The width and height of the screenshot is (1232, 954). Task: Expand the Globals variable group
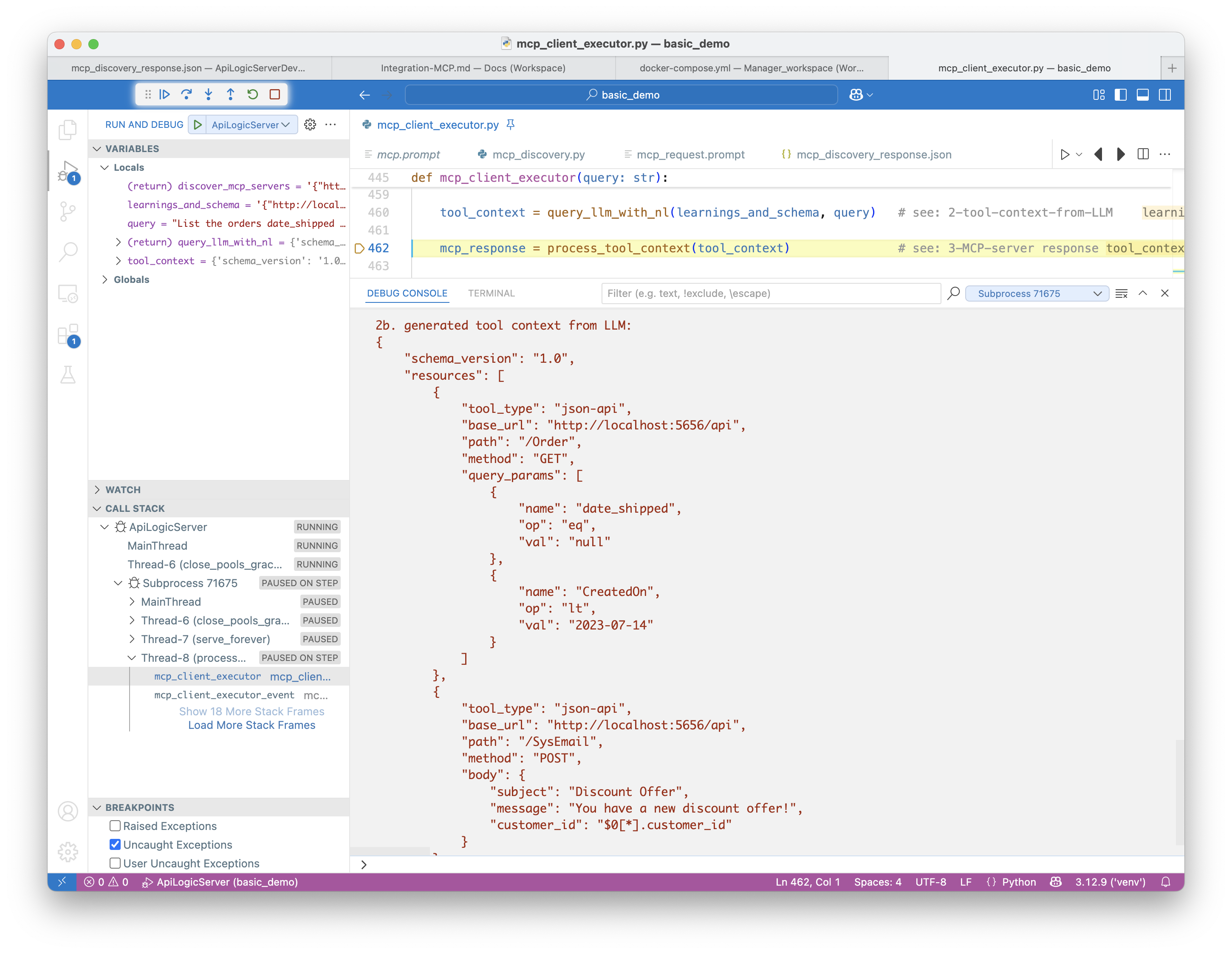coord(105,279)
